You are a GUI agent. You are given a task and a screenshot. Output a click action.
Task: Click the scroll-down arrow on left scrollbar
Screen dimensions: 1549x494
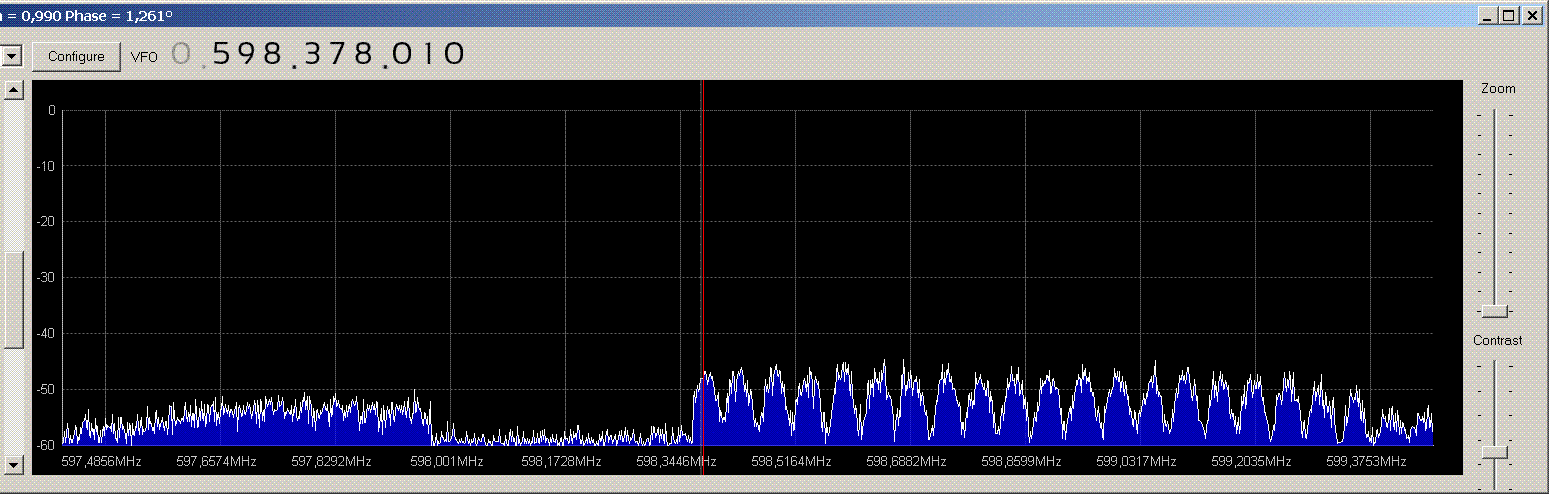pyautogui.click(x=14, y=465)
